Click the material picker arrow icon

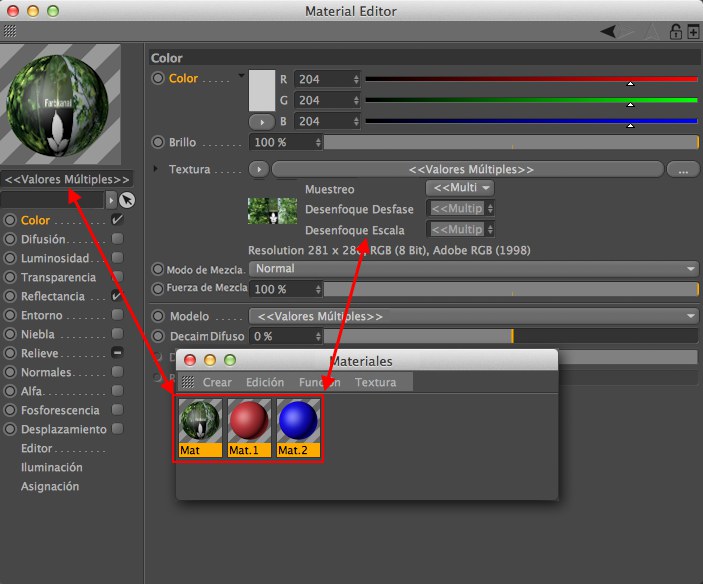coord(127,200)
